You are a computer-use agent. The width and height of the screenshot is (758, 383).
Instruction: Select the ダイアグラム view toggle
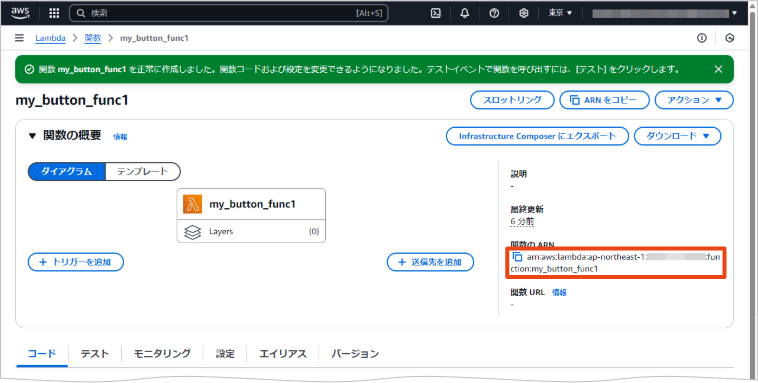point(67,171)
